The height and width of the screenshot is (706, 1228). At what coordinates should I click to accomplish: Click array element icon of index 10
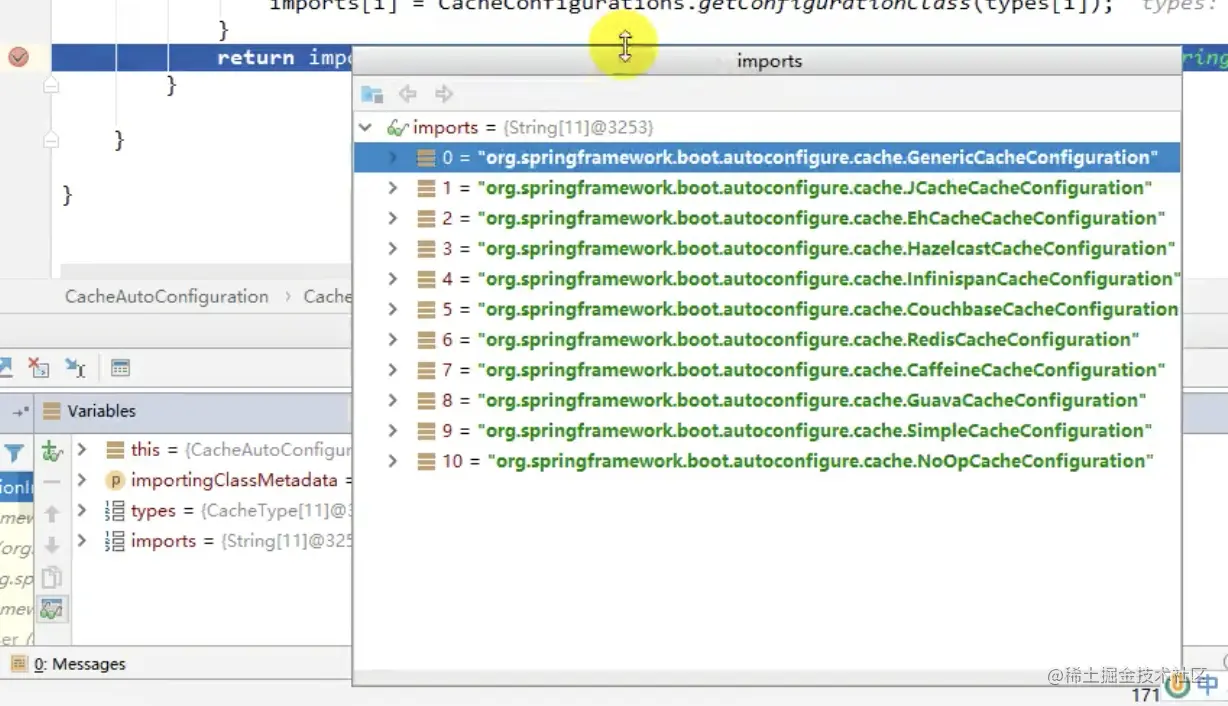[426, 461]
